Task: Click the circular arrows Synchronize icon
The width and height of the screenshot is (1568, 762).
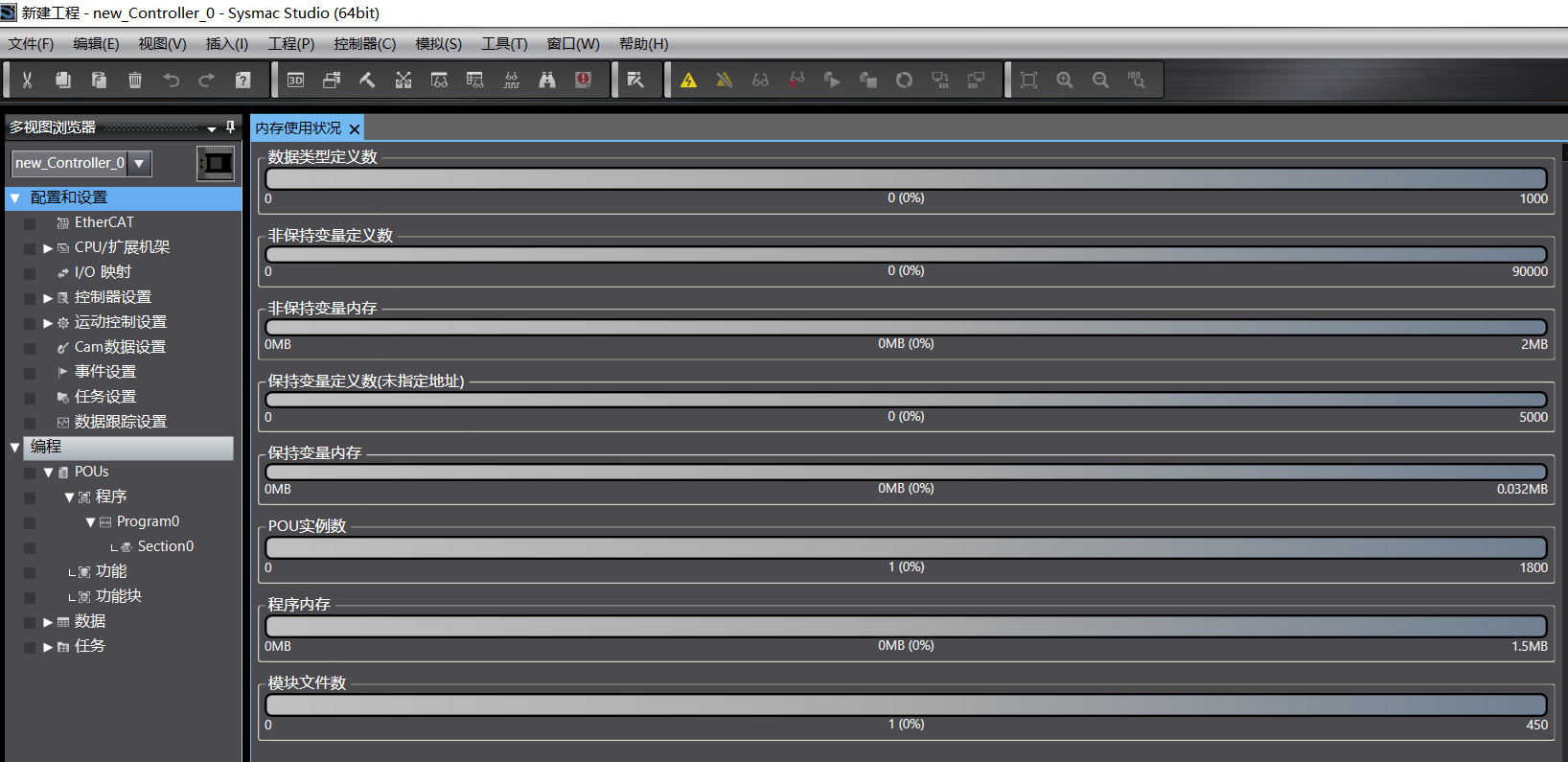Action: [904, 81]
